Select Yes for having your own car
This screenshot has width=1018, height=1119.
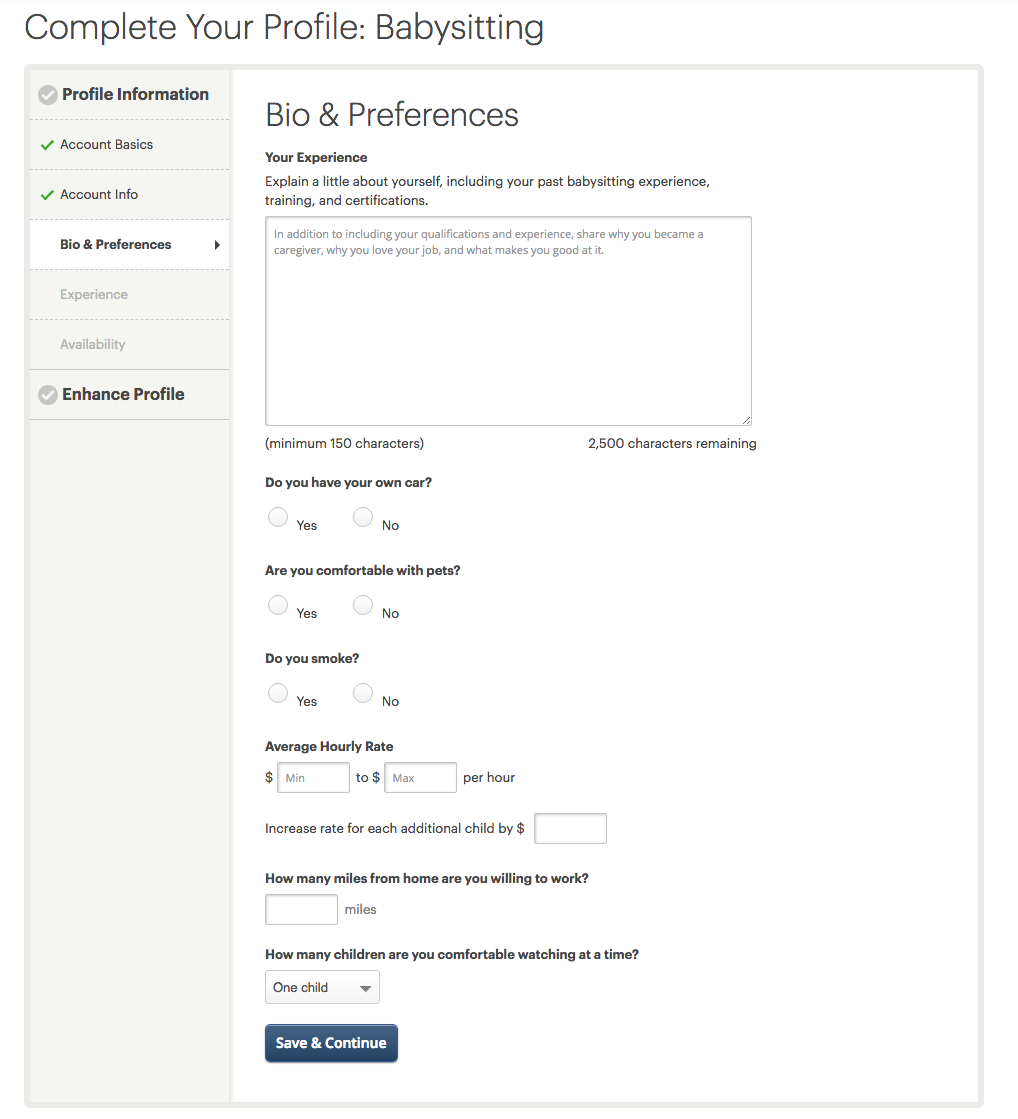point(278,517)
